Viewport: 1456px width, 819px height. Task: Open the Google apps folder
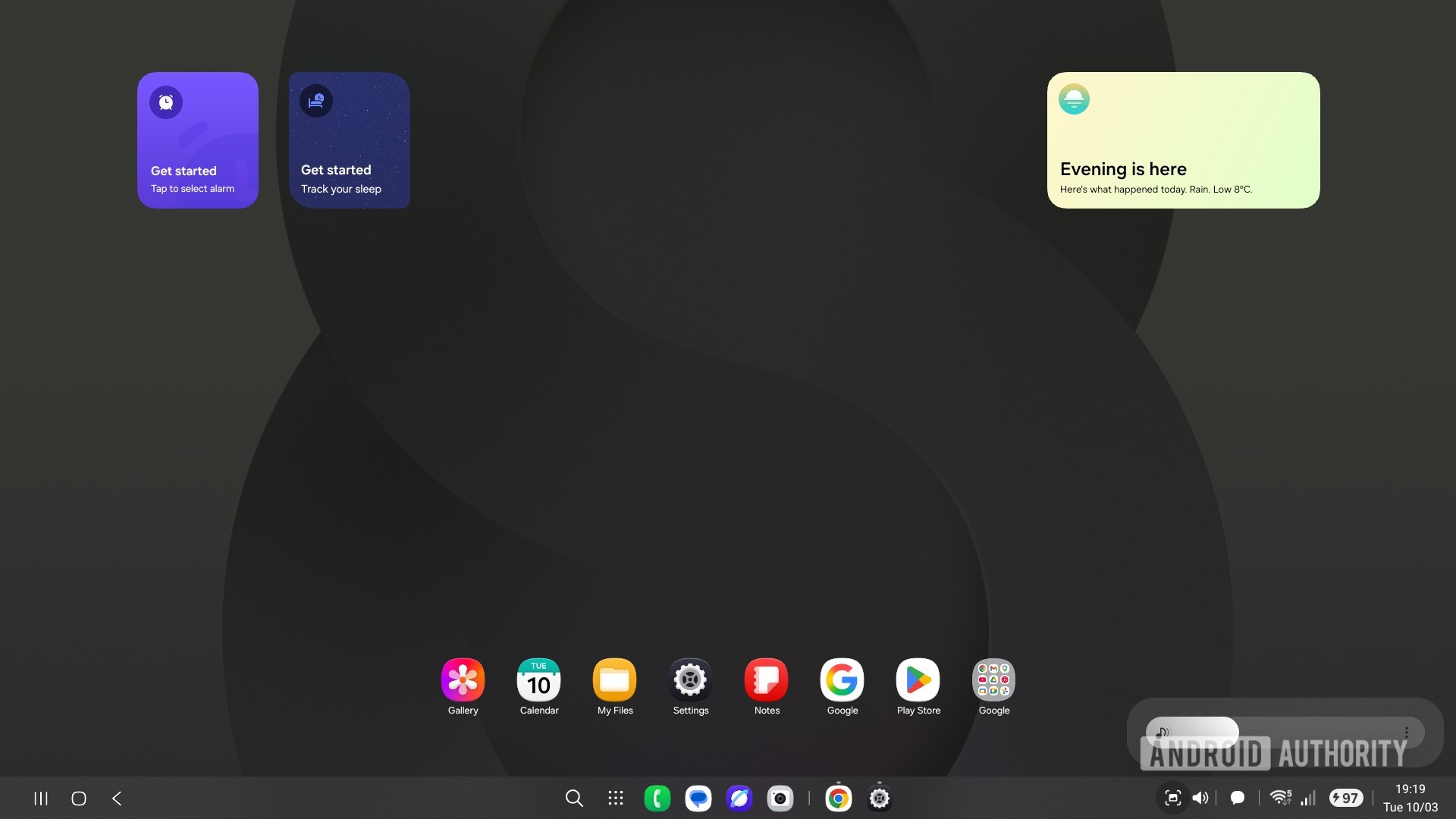coord(993,680)
